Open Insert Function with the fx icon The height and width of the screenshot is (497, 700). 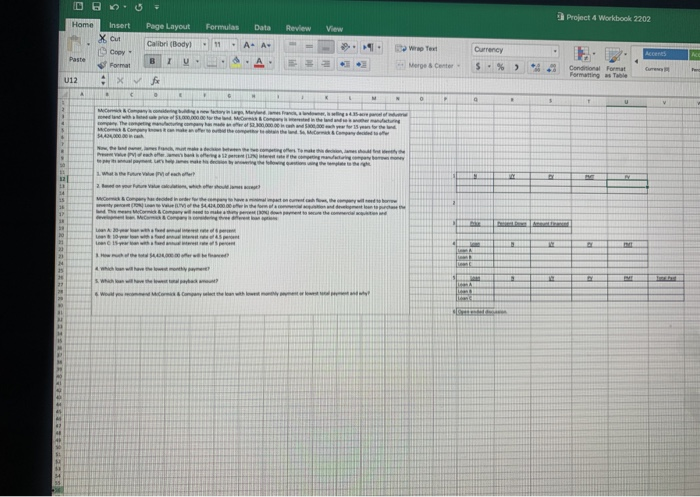click(155, 81)
